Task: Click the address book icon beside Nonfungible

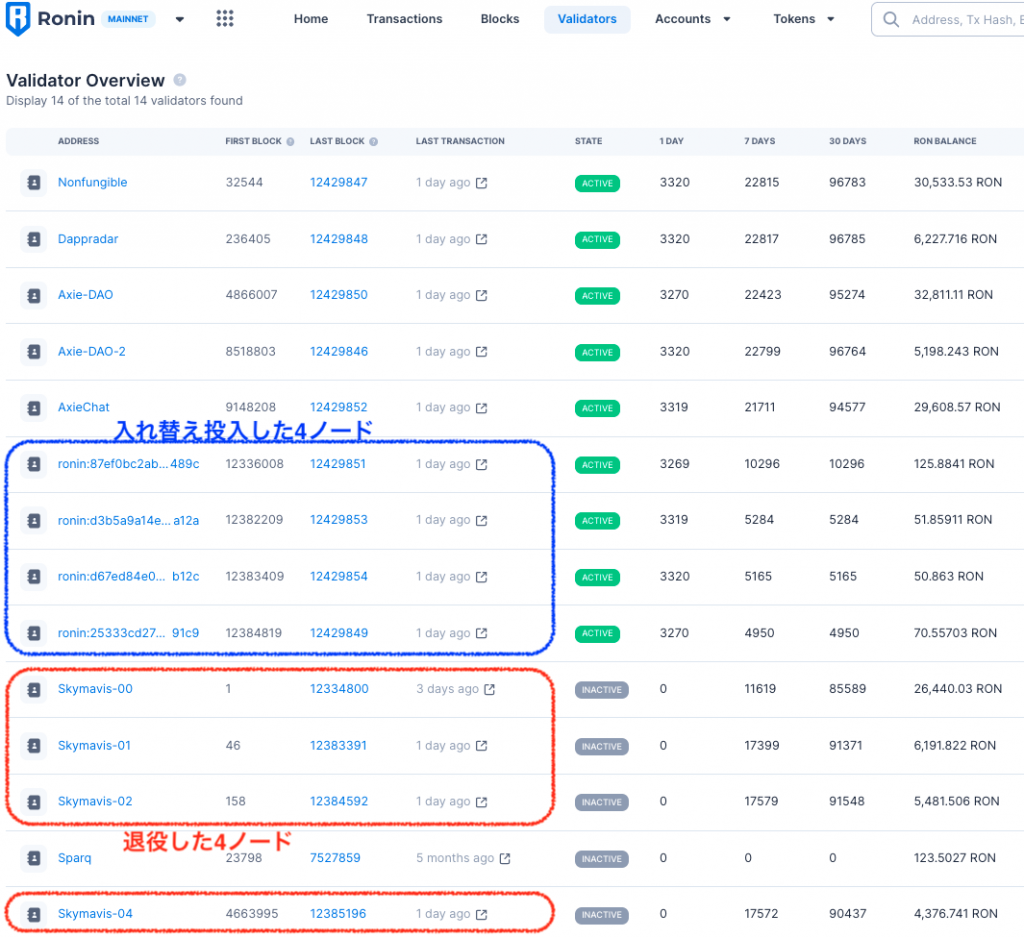Action: (33, 183)
